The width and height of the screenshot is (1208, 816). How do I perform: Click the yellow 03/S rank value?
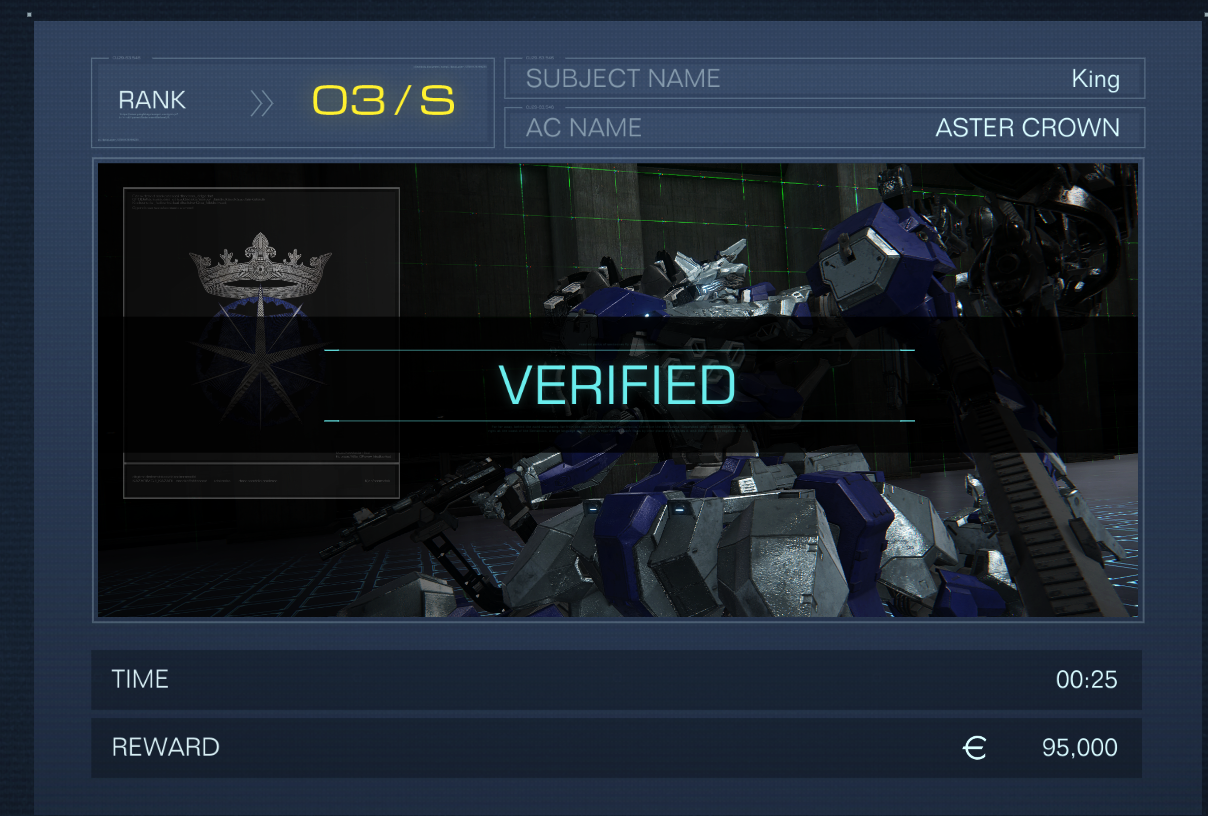coord(384,101)
